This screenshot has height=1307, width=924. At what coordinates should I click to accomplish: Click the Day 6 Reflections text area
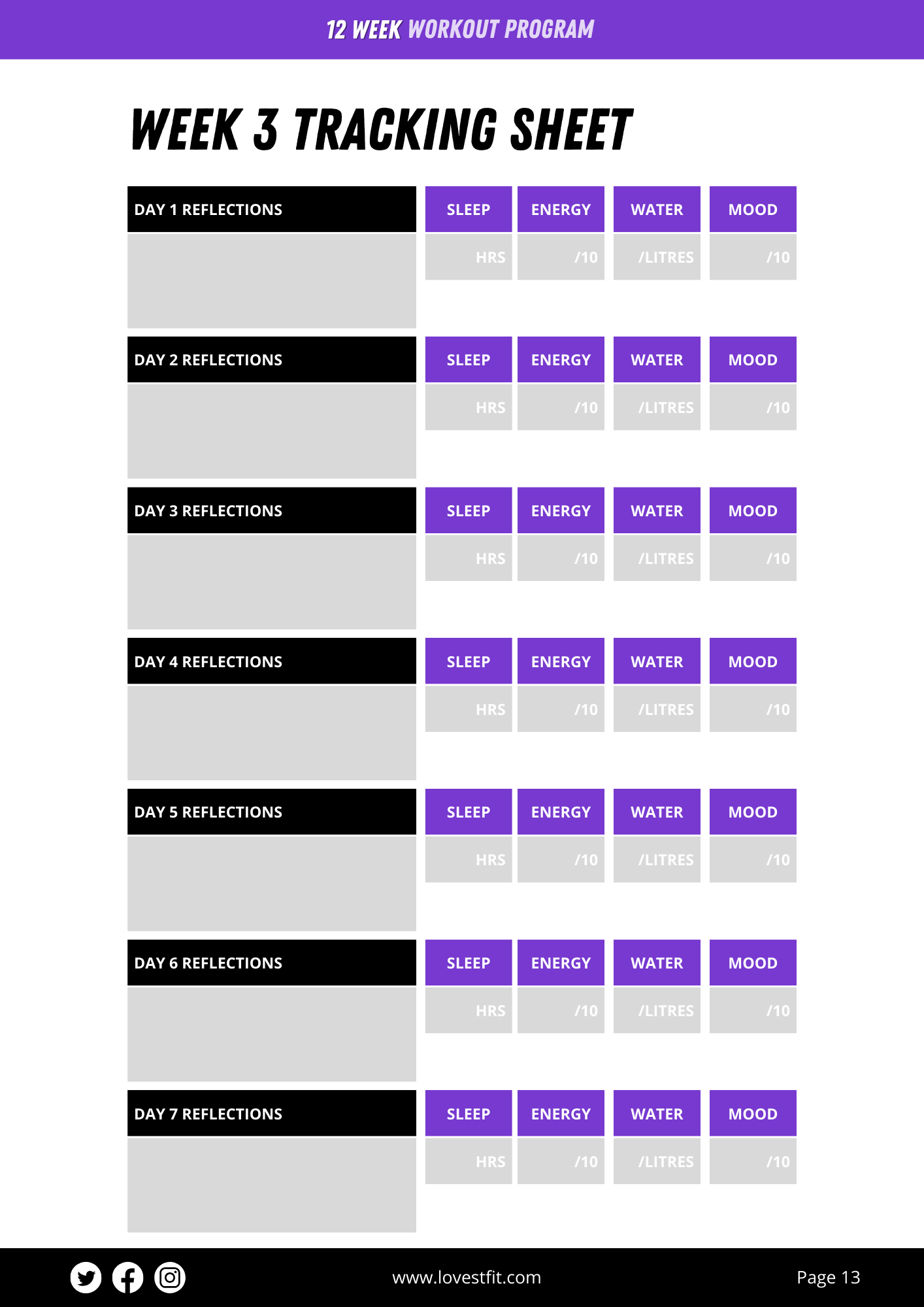tap(272, 1034)
